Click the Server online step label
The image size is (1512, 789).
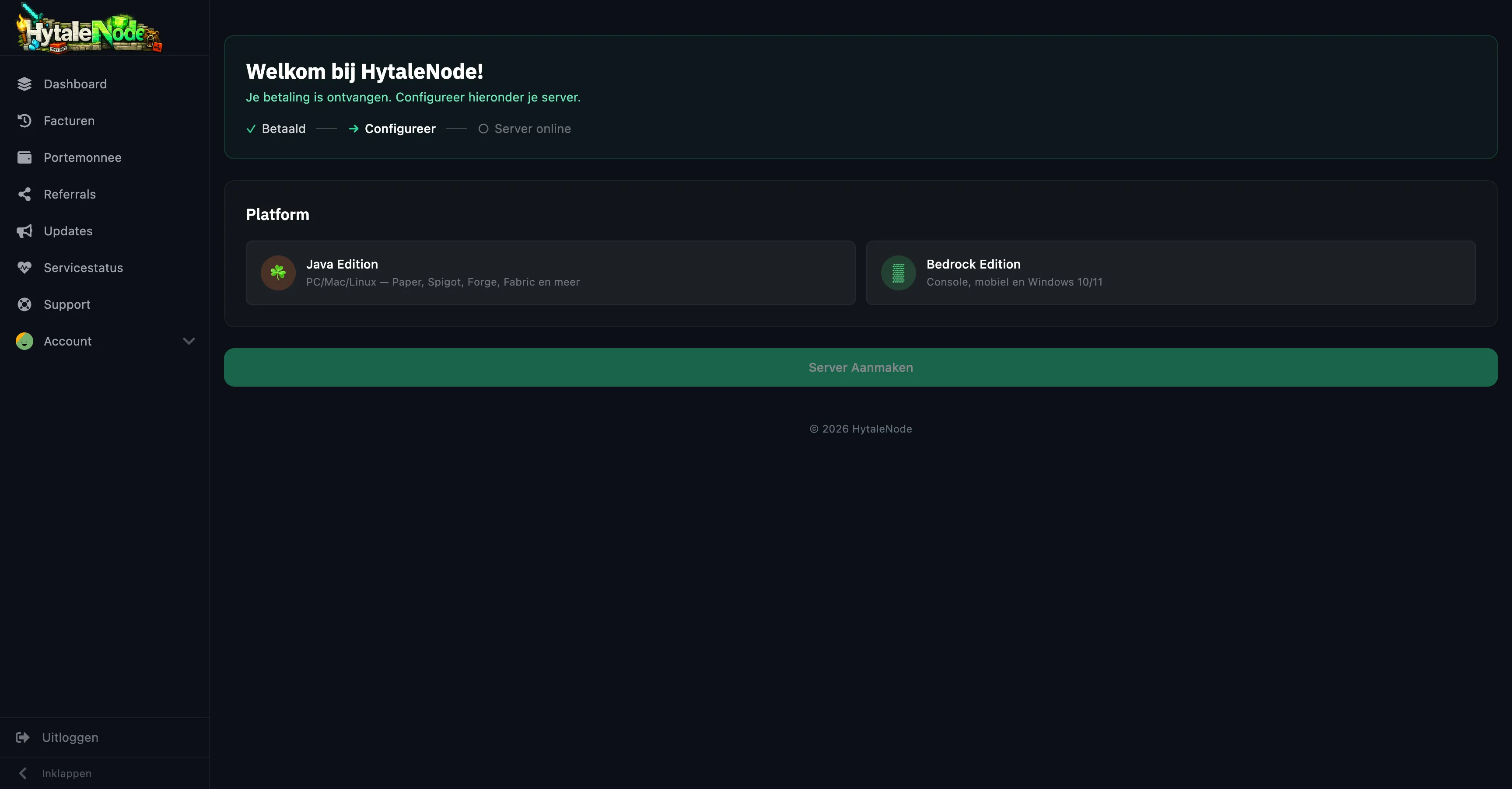pos(532,129)
